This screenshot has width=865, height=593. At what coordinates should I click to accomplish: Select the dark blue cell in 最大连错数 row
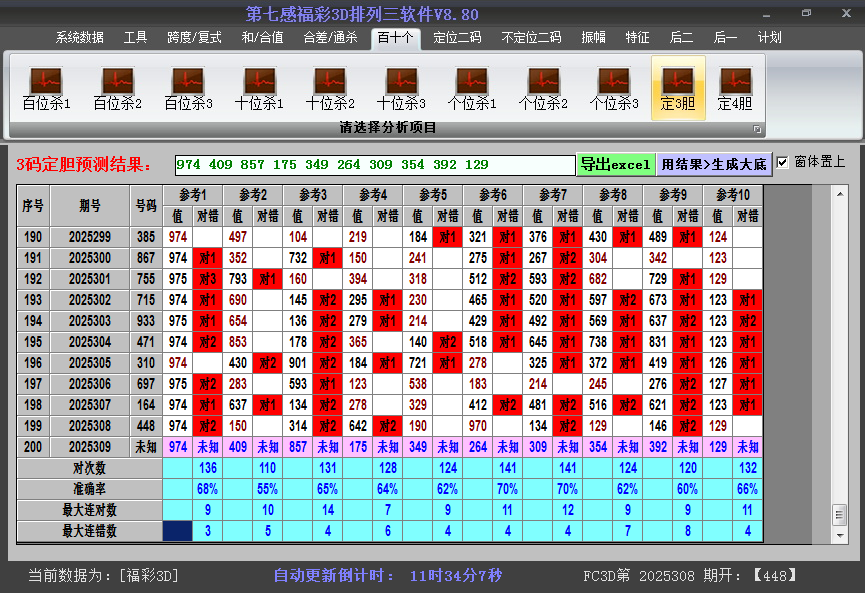pos(177,530)
